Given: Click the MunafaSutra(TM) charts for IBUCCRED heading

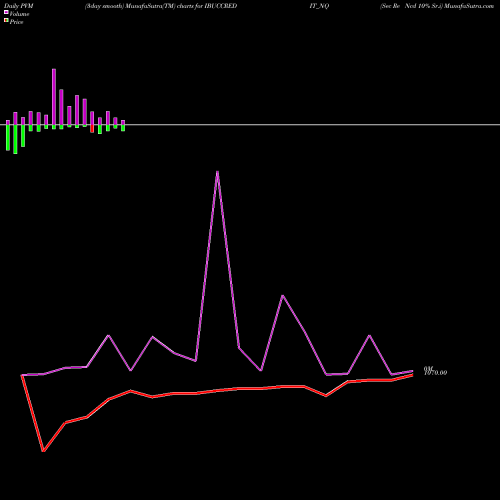Looking at the screenshot, I should pos(181,6).
